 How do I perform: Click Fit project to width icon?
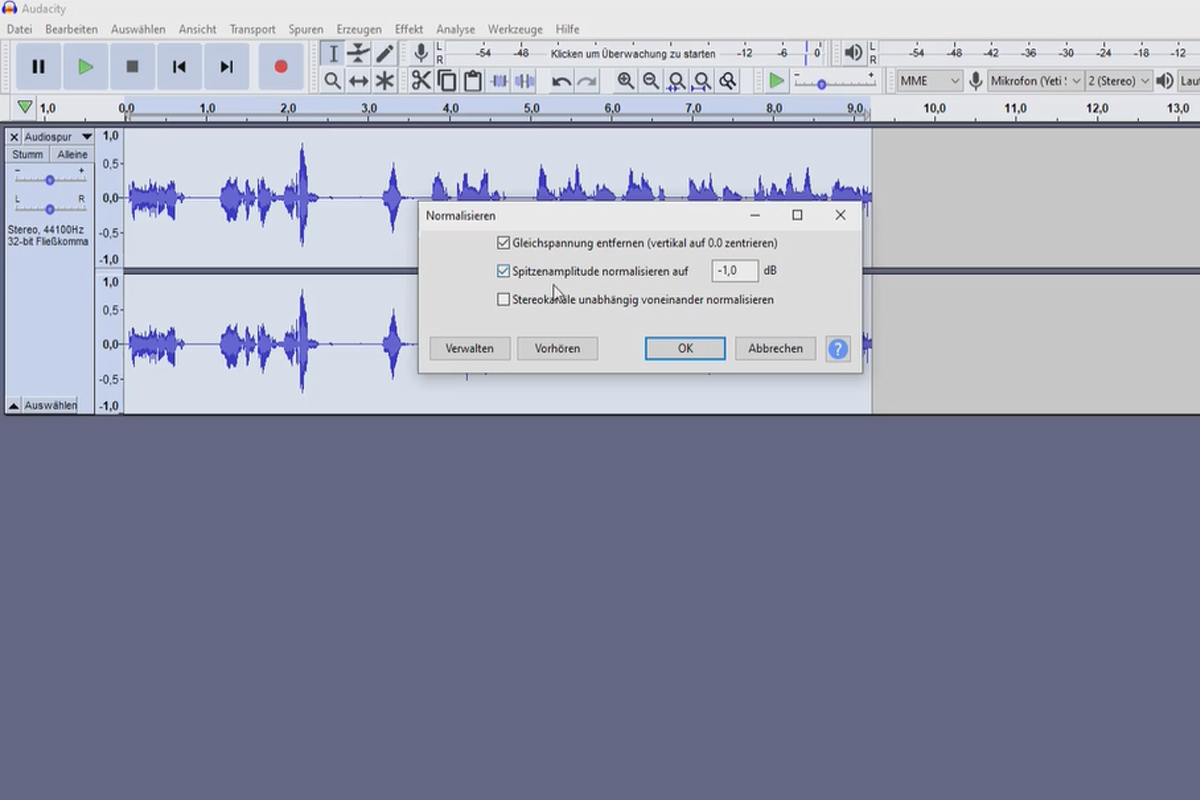pyautogui.click(x=703, y=81)
